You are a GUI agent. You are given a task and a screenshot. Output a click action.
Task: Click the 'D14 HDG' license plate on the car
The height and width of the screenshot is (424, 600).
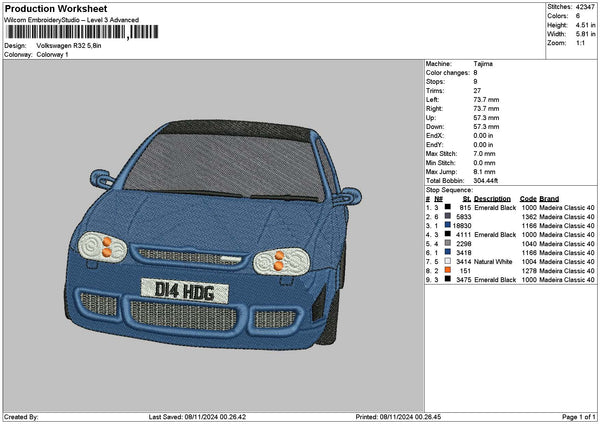(x=185, y=292)
